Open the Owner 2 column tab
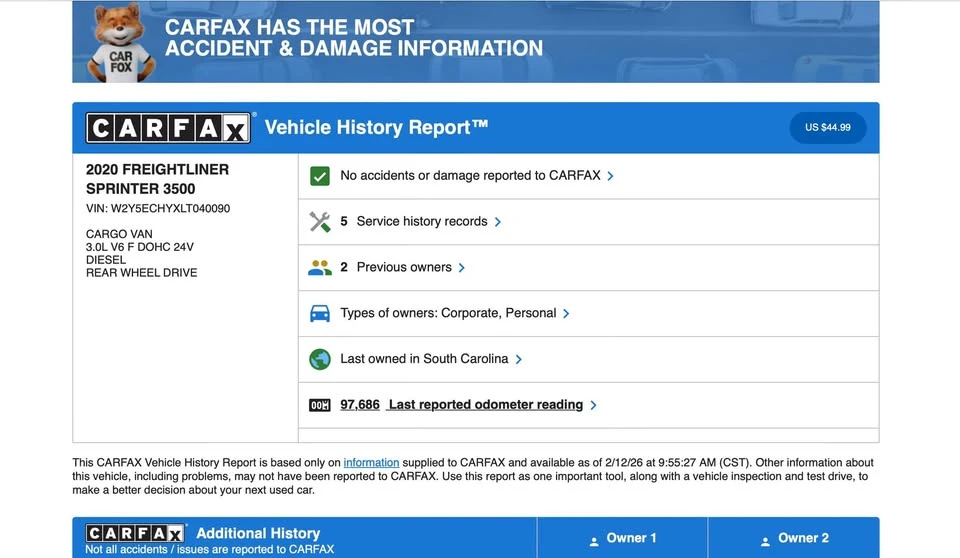The image size is (960, 558). [794, 538]
